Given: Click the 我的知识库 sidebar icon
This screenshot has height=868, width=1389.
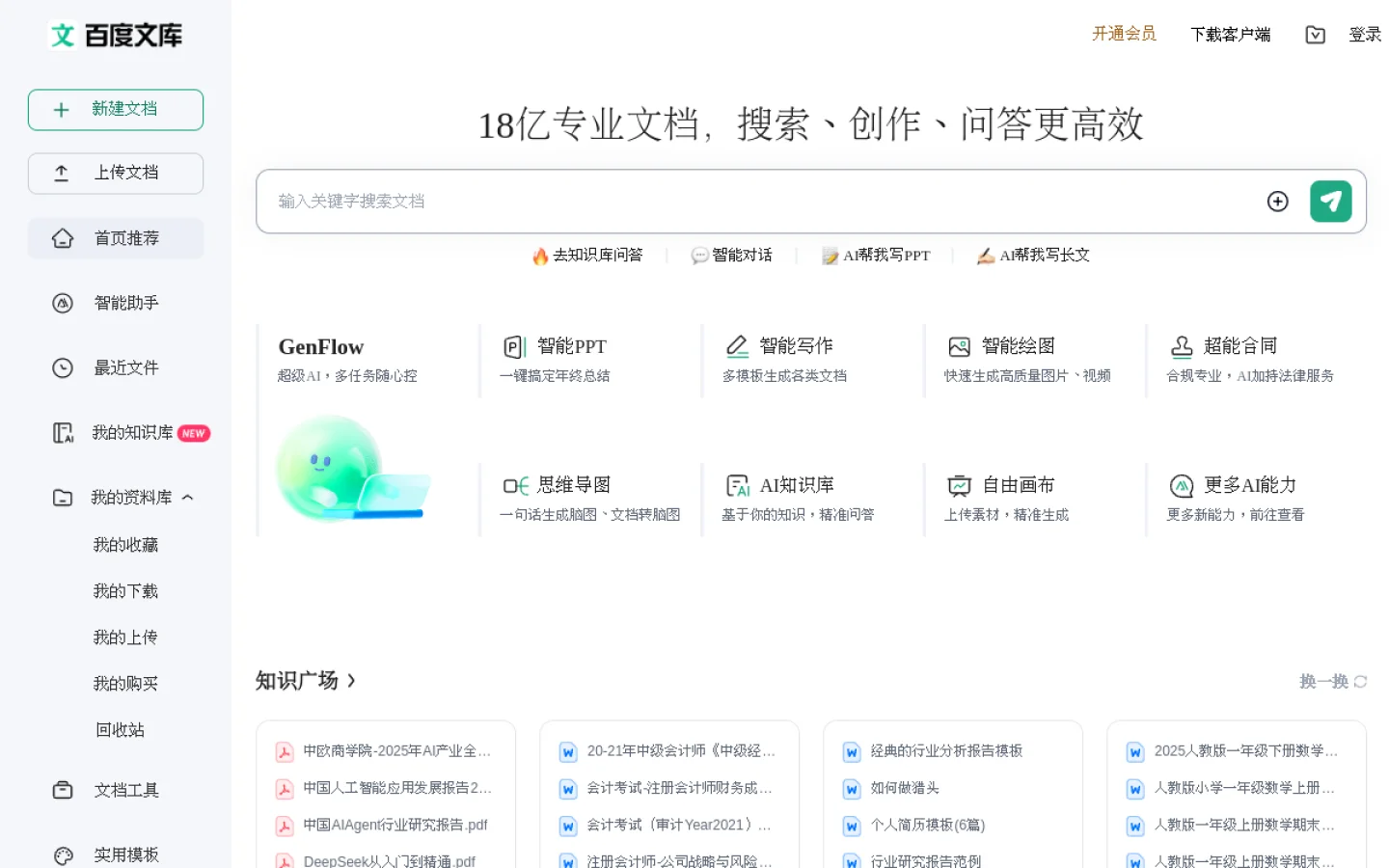Looking at the screenshot, I should 63,433.
